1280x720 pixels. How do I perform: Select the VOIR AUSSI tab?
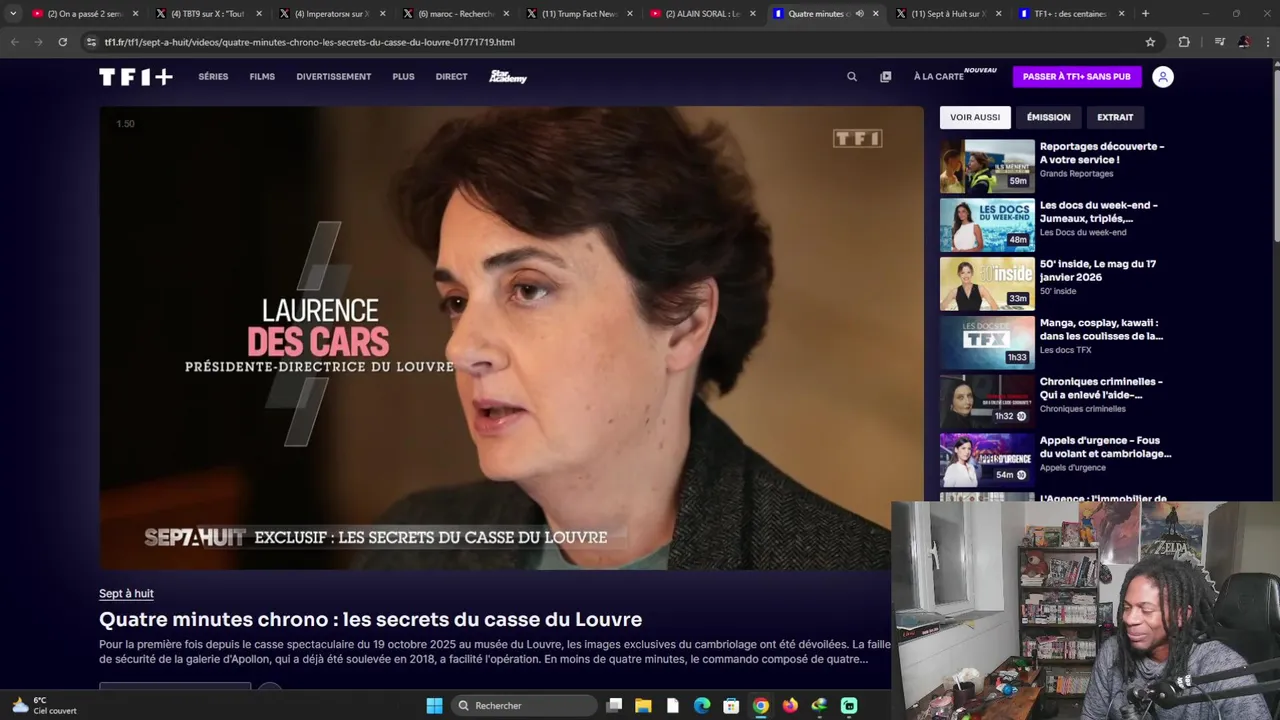pyautogui.click(x=975, y=117)
